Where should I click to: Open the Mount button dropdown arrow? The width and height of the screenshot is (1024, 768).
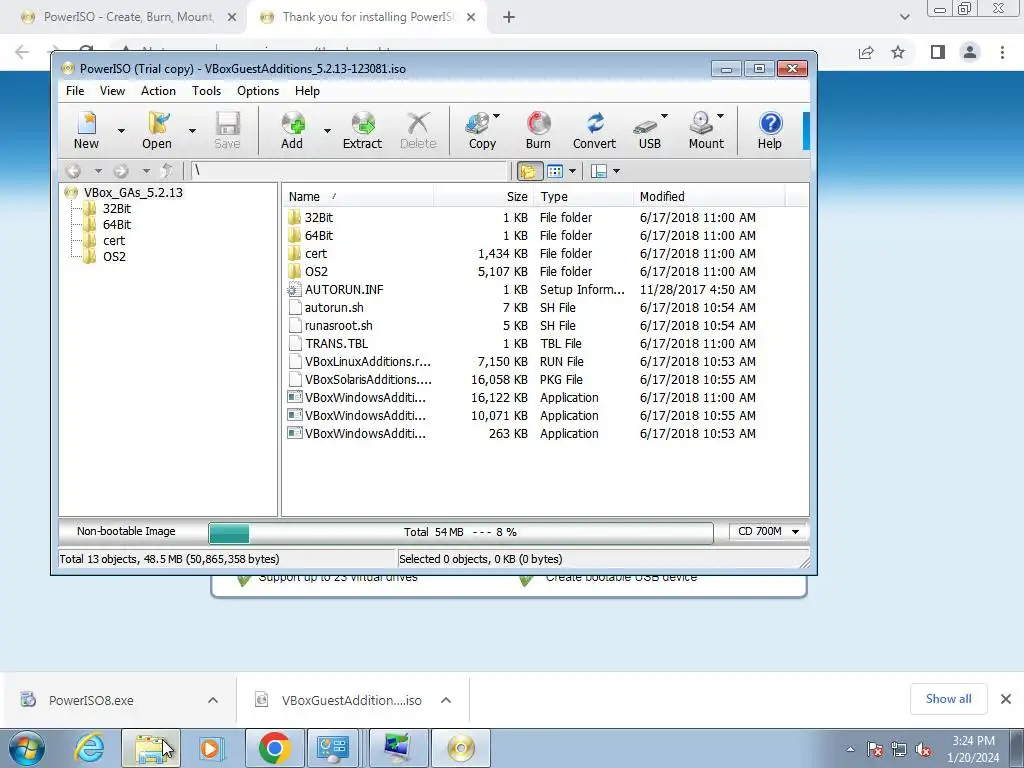(x=720, y=116)
